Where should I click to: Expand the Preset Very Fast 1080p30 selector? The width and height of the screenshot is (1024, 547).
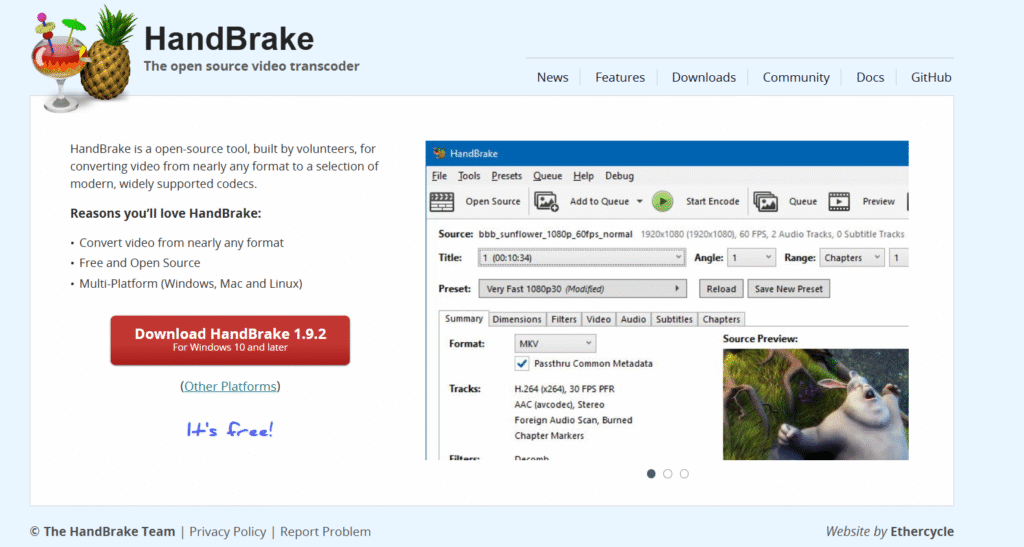pos(583,289)
